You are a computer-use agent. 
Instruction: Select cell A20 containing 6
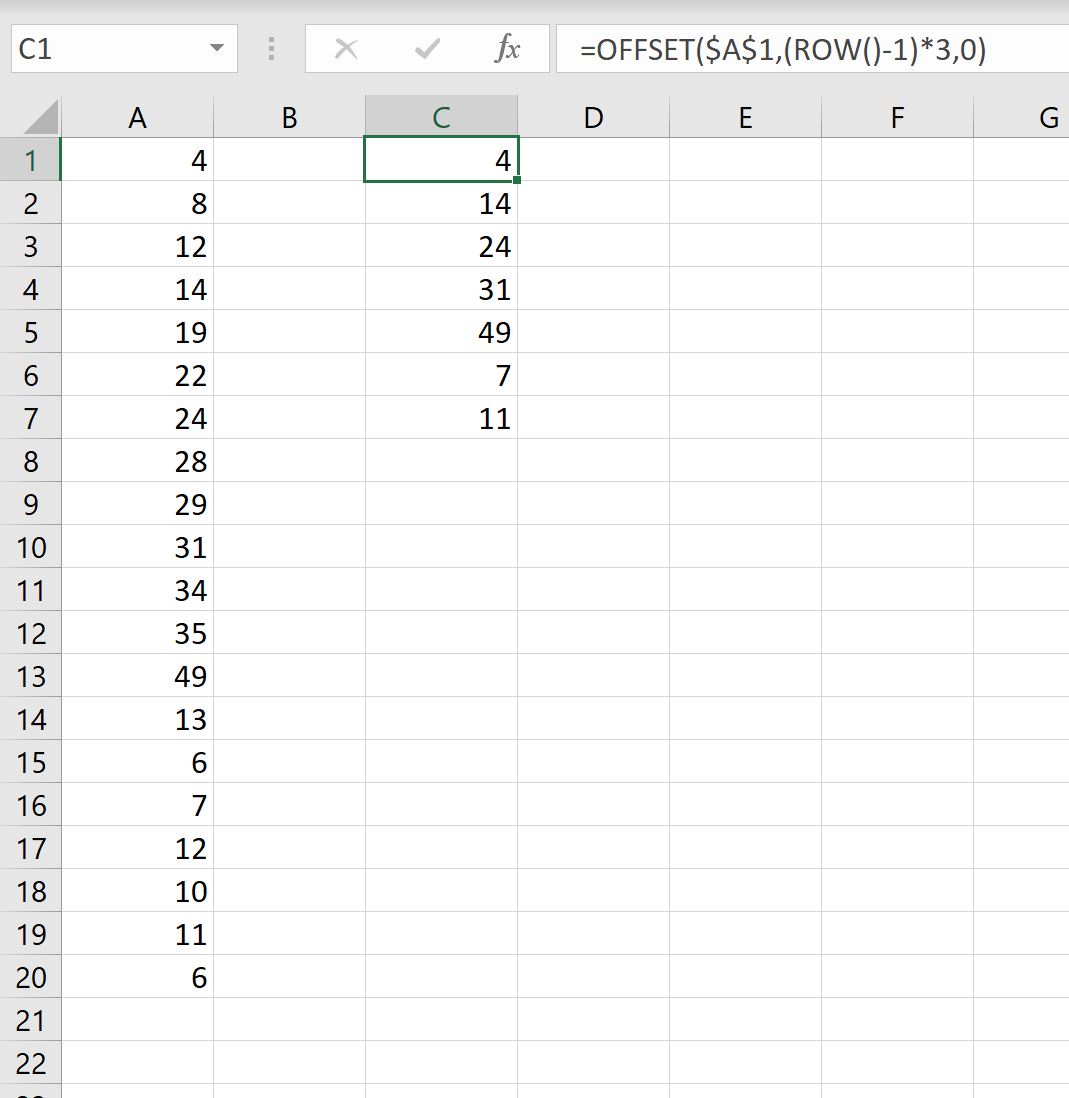pos(137,977)
